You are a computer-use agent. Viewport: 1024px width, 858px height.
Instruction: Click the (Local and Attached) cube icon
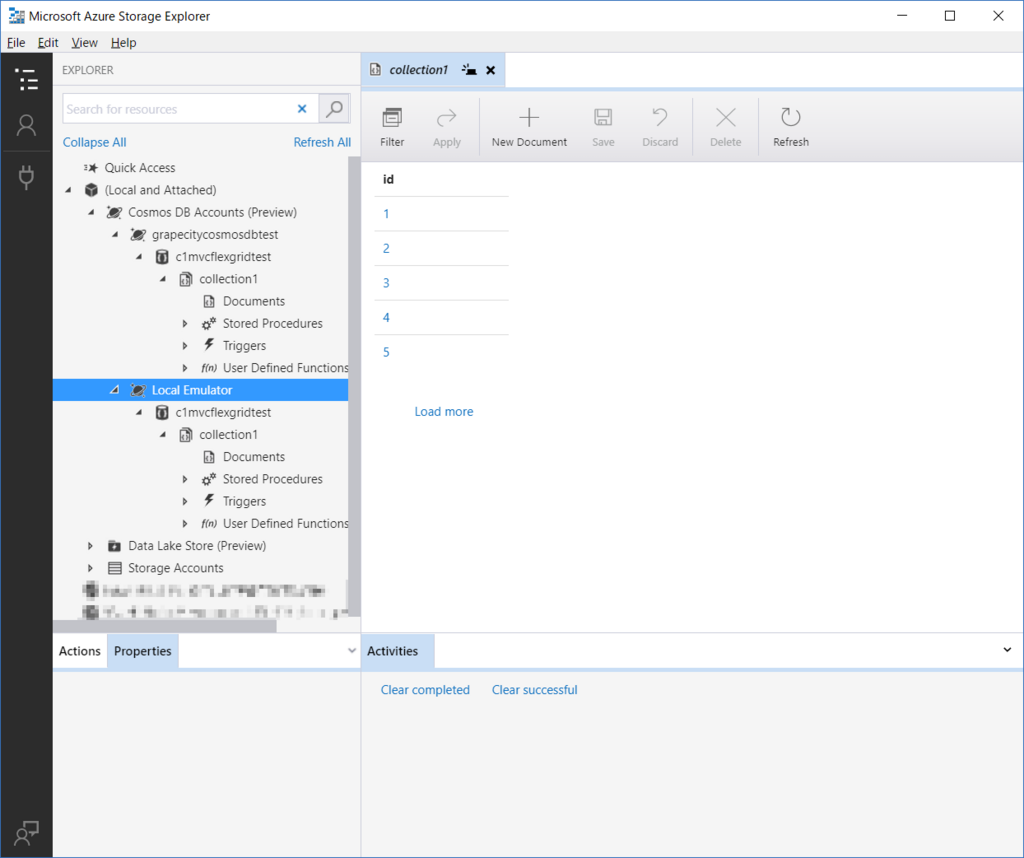[x=91, y=190]
